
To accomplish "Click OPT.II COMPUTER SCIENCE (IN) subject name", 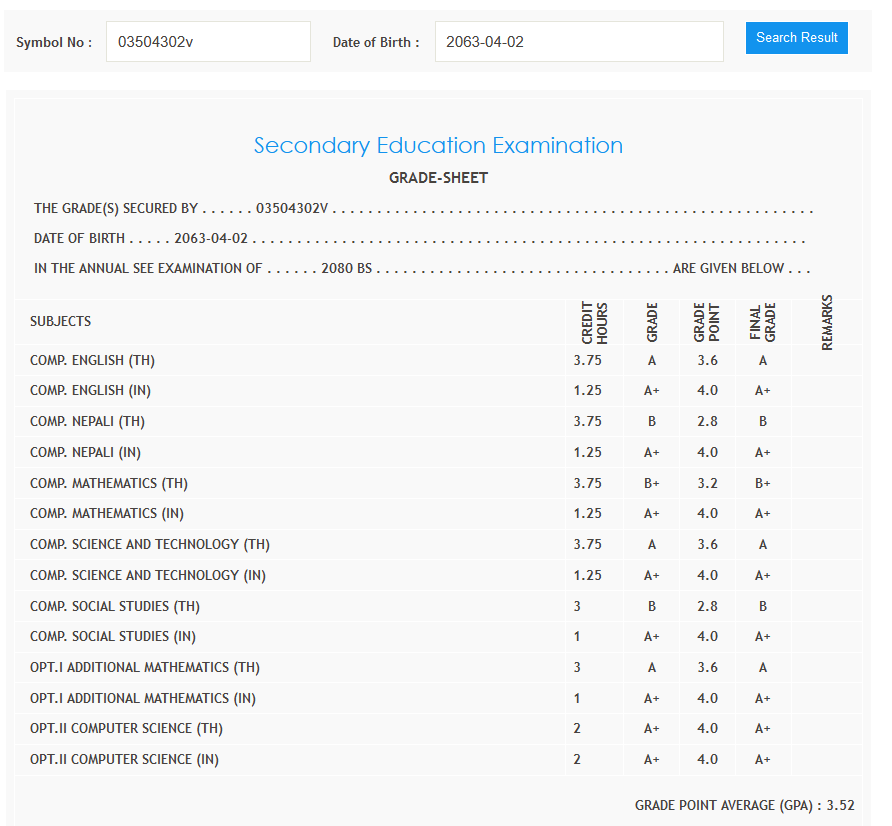I will [124, 760].
